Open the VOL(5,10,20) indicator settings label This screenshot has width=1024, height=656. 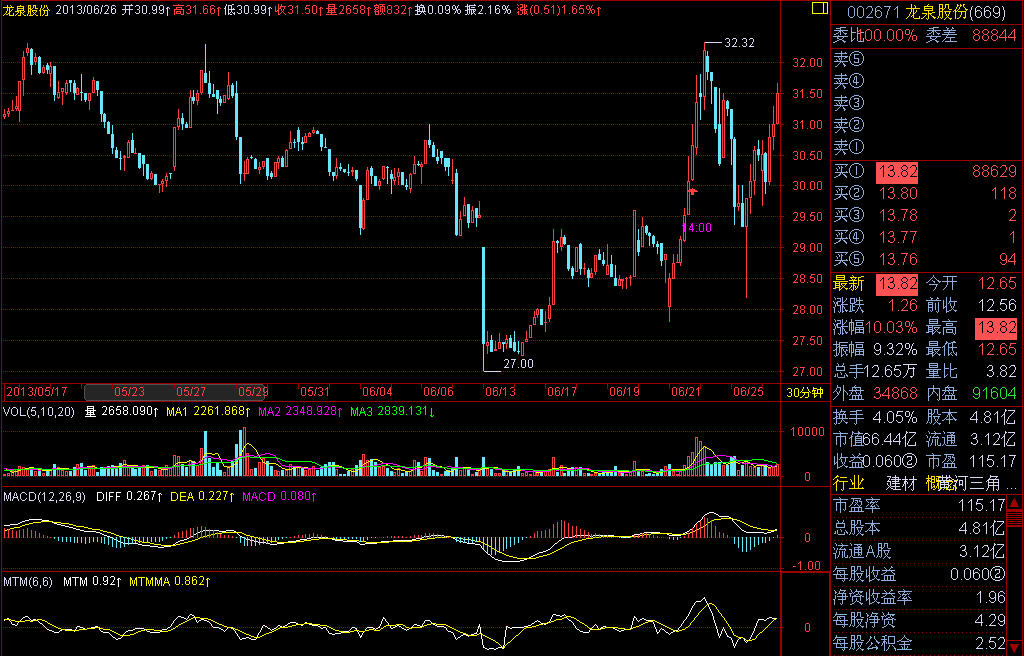pyautogui.click(x=40, y=411)
